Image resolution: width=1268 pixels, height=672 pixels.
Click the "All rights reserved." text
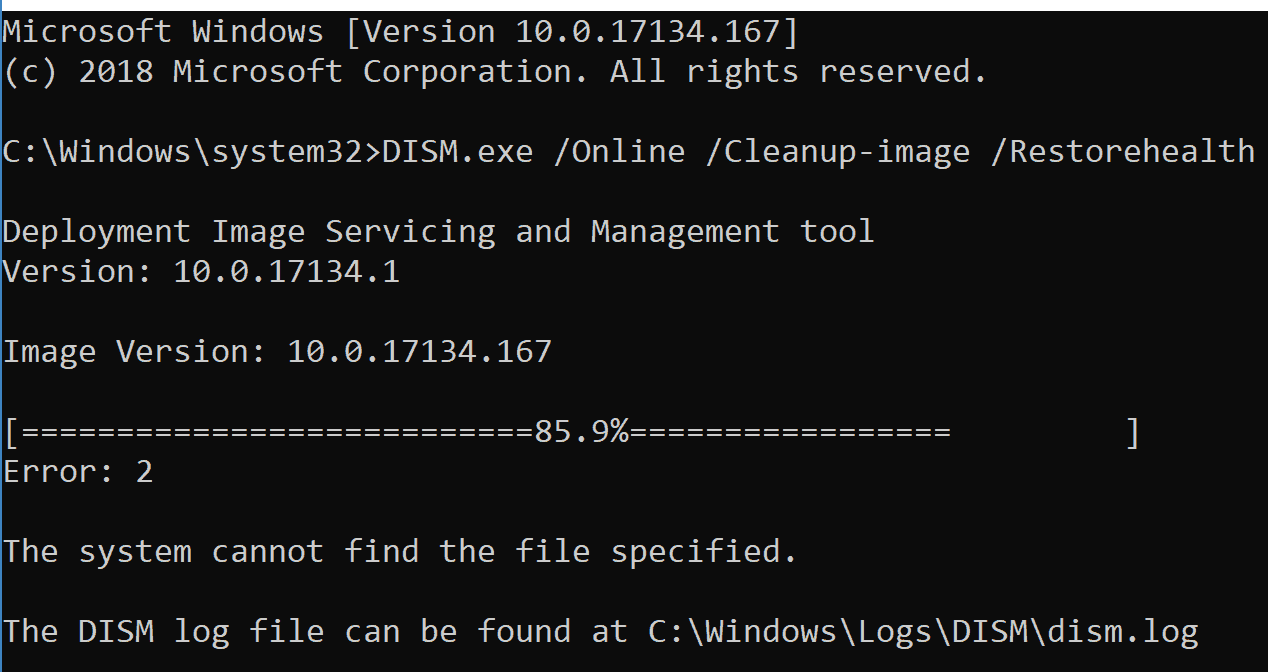click(x=798, y=72)
